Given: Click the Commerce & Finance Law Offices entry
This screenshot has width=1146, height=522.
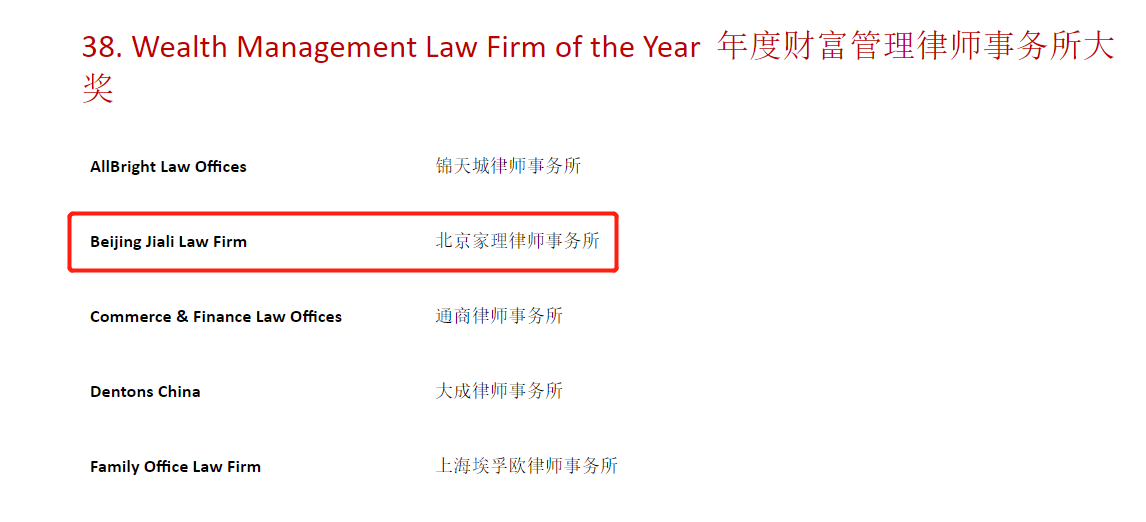Looking at the screenshot, I should pyautogui.click(x=216, y=317).
